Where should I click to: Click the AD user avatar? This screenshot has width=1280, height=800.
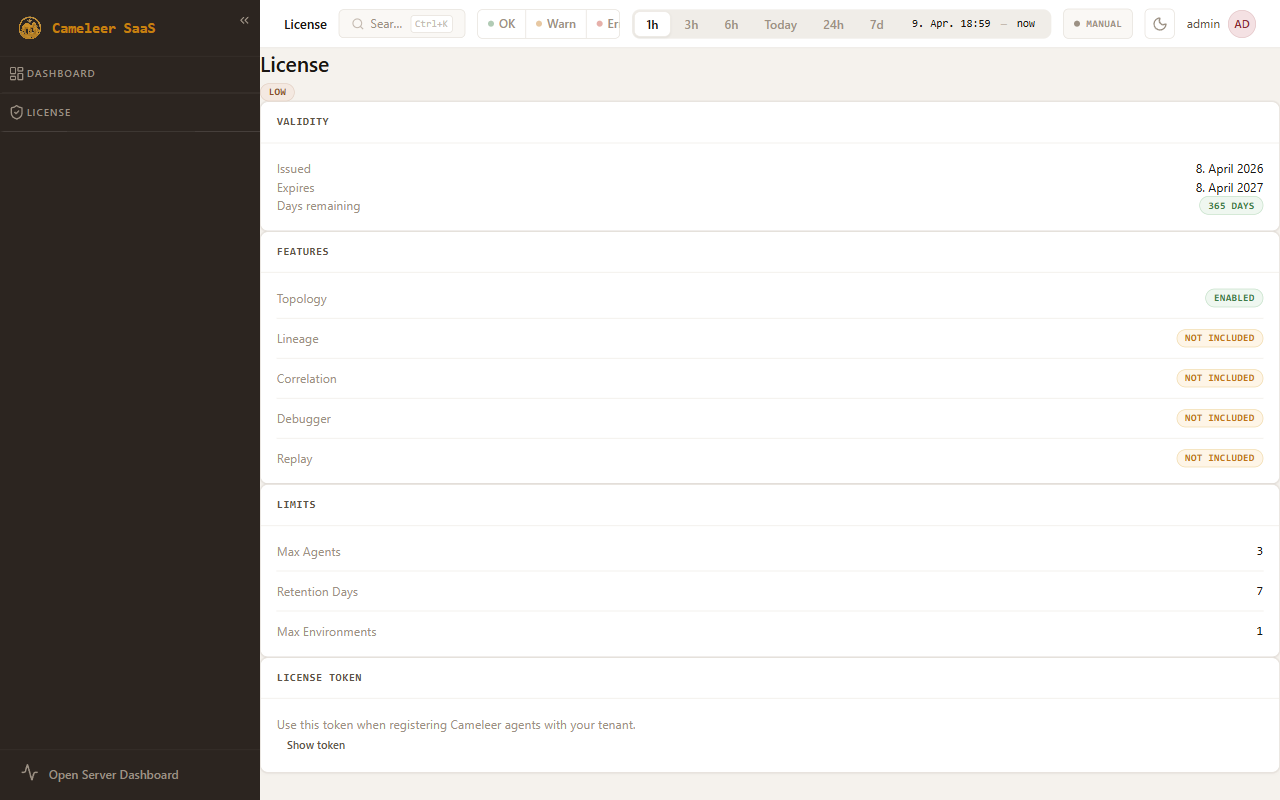pos(1241,24)
